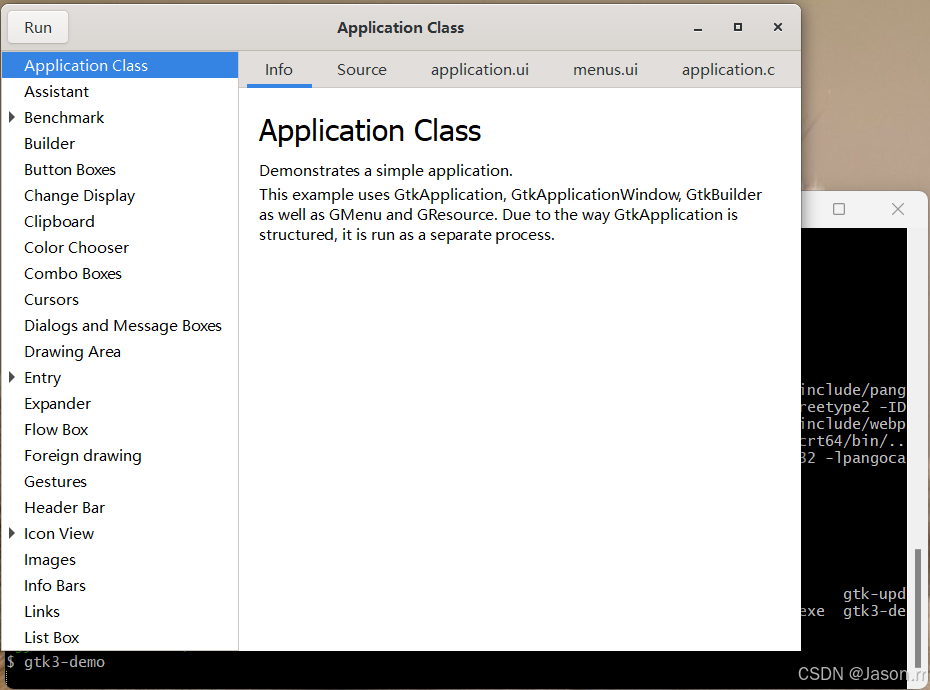Click the Run button
This screenshot has height=690, width=930.
tap(38, 27)
